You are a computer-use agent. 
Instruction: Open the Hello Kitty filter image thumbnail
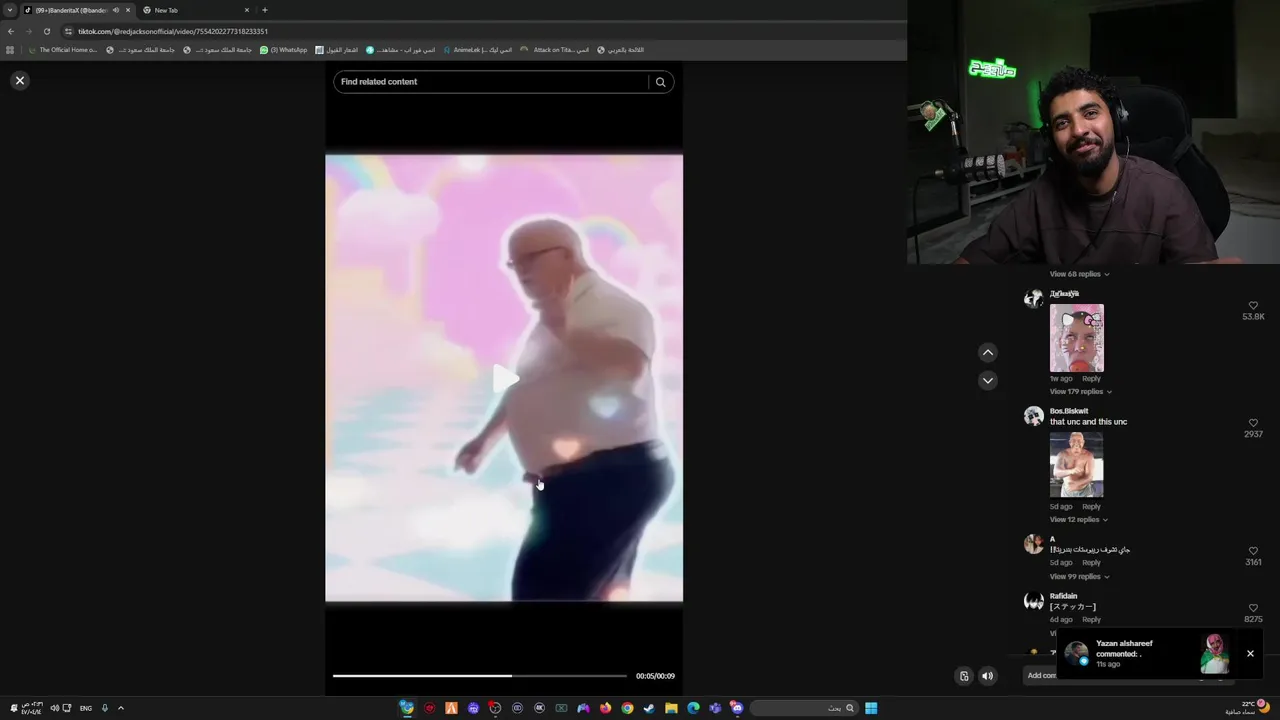(x=1077, y=338)
